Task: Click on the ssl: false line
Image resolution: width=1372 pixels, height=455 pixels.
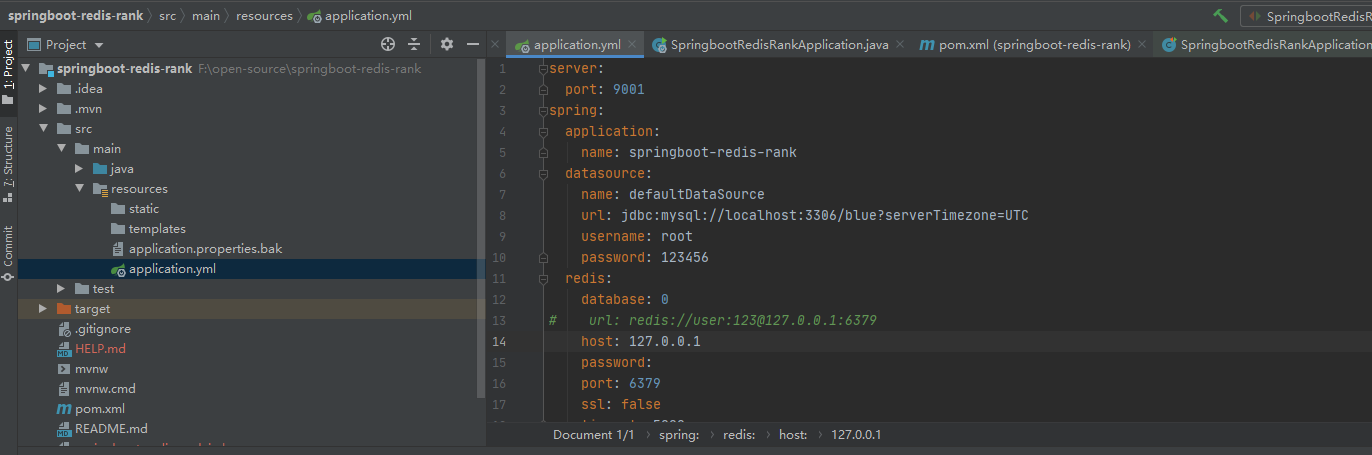Action: (621, 405)
